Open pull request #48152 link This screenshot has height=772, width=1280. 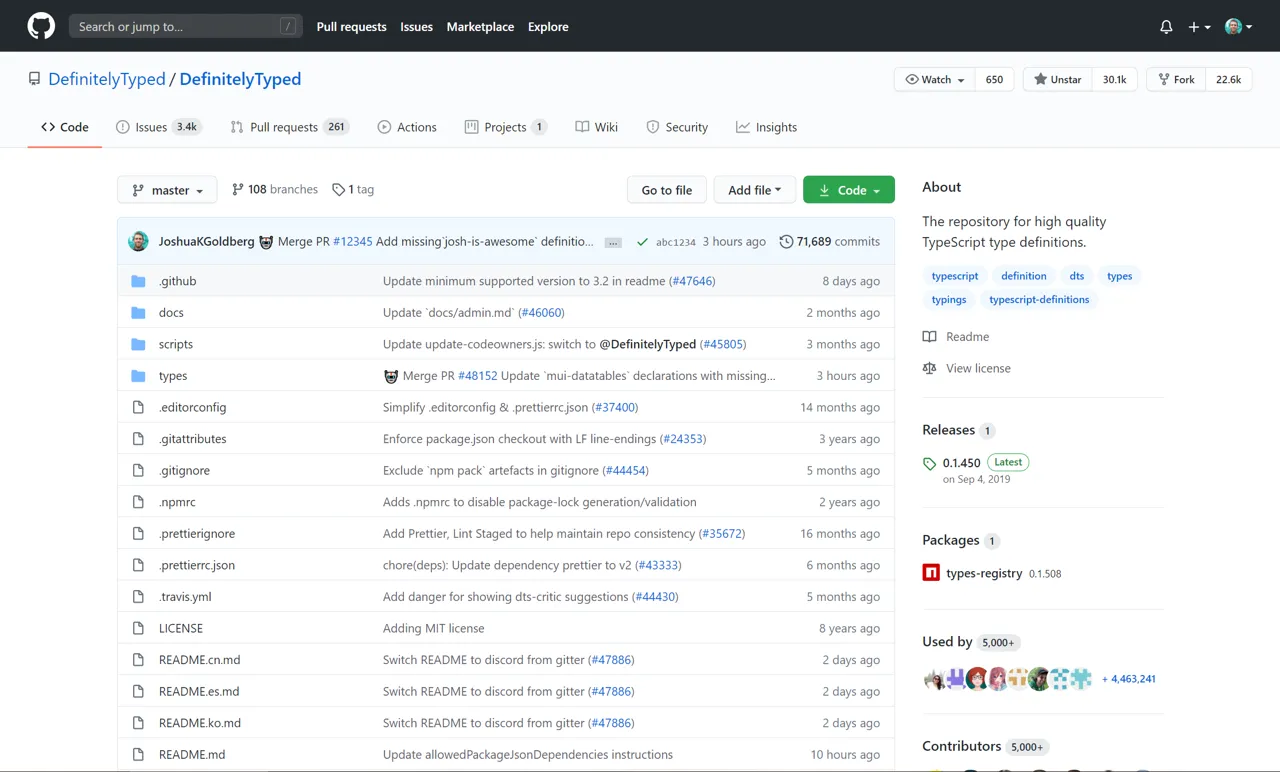click(x=478, y=375)
